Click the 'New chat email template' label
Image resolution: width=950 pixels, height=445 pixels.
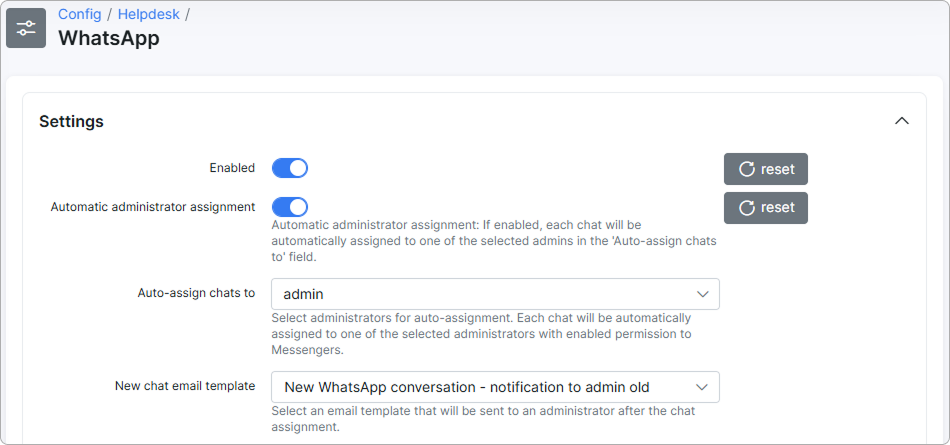pos(185,386)
